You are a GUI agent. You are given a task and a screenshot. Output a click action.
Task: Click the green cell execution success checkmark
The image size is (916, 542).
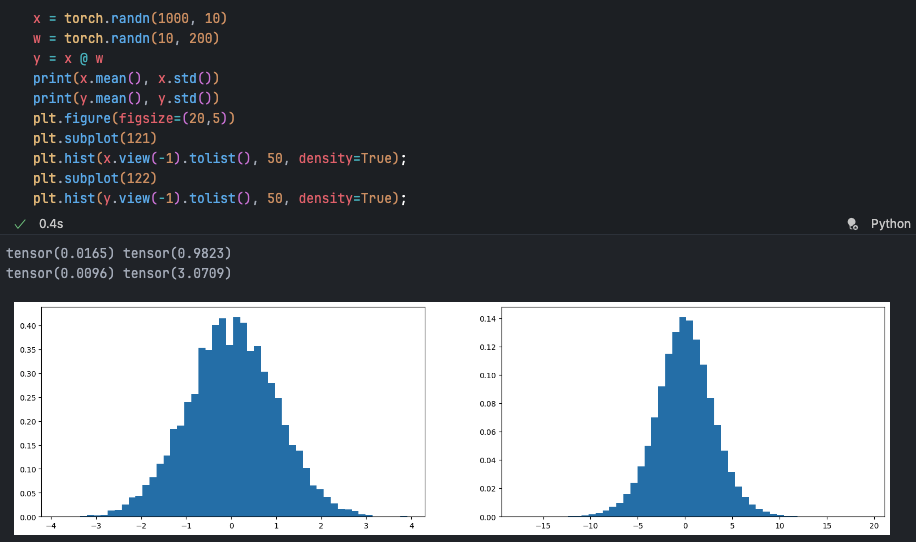point(20,224)
